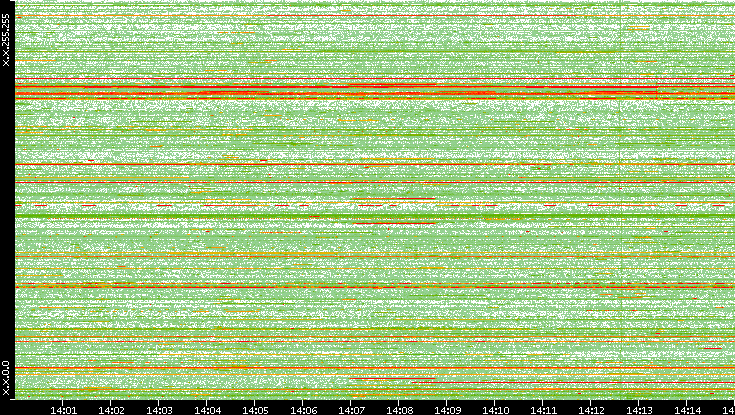
Task: Click the 14:08 time axis label
Action: click(399, 410)
